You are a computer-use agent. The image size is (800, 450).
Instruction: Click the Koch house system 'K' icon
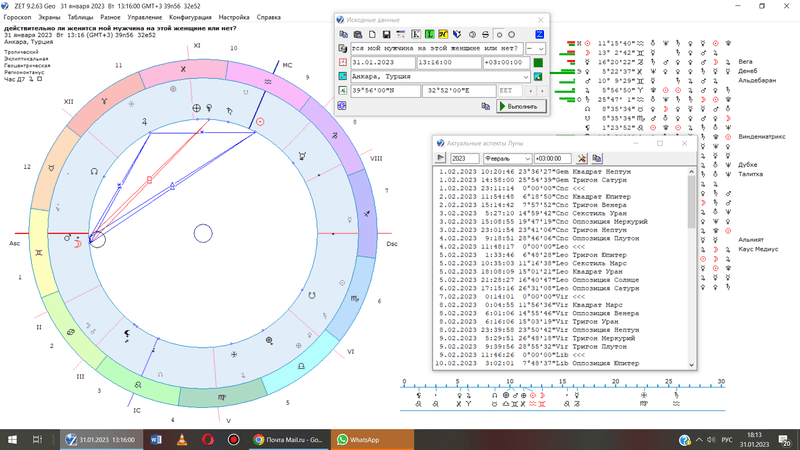tap(415, 34)
